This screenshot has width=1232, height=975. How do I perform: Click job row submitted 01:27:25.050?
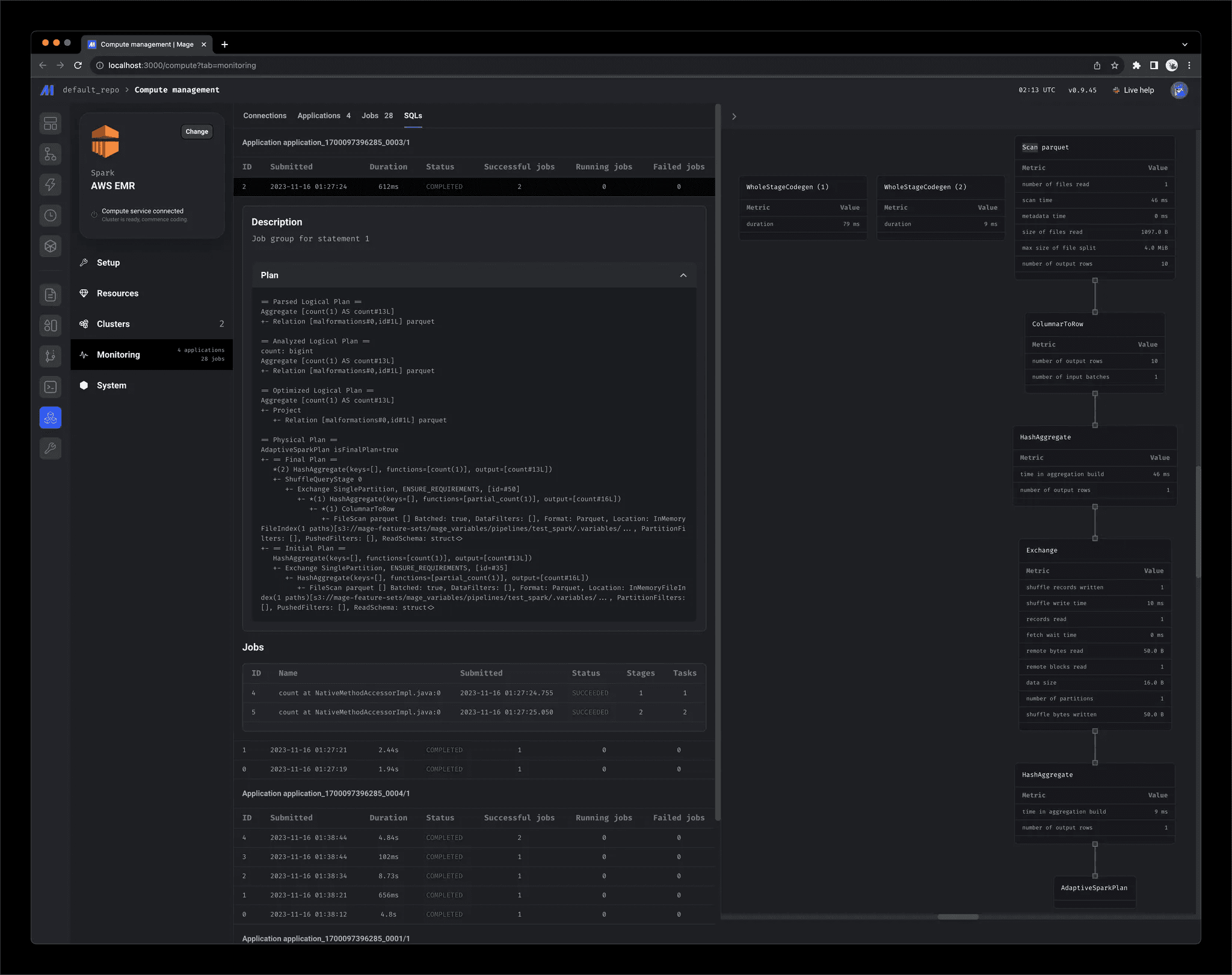point(474,713)
